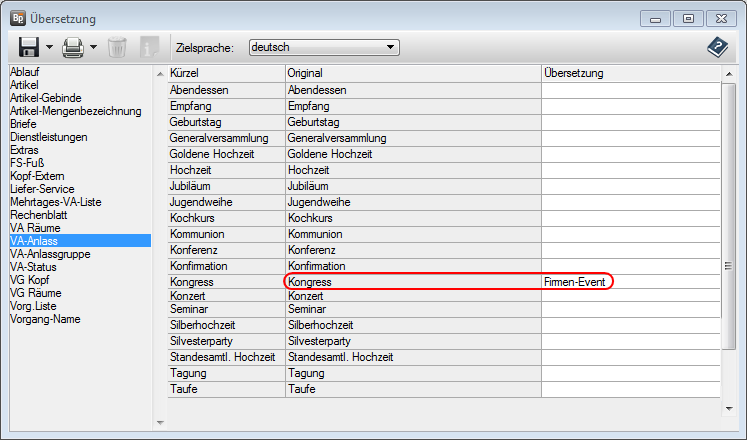This screenshot has height=440, width=747.
Task: Expand the print options dropdown arrow
Action: tap(93, 47)
